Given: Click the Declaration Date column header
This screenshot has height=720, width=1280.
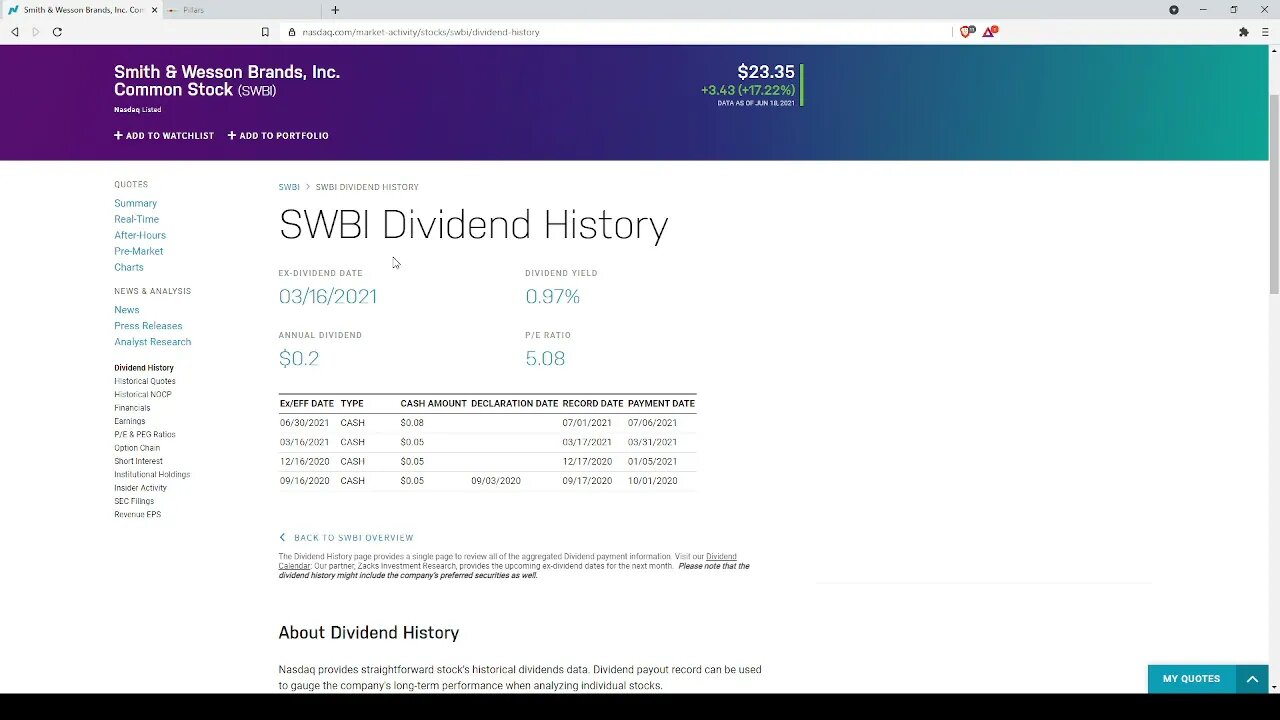Looking at the screenshot, I should pos(514,404).
